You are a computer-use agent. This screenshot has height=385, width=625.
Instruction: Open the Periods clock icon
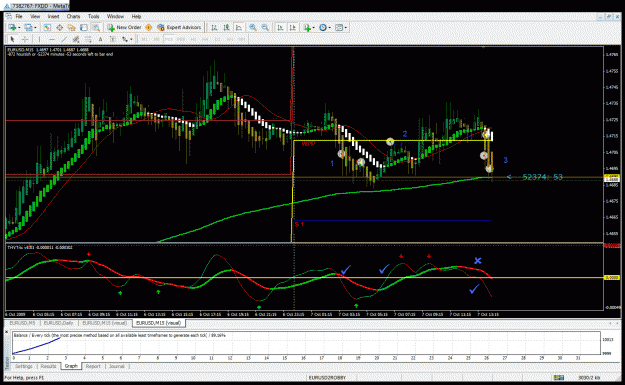click(323, 28)
